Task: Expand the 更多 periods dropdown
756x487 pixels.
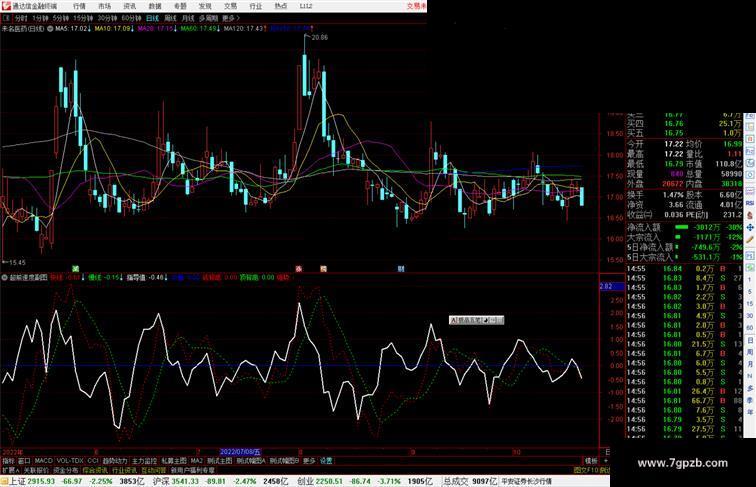Action: pos(230,18)
